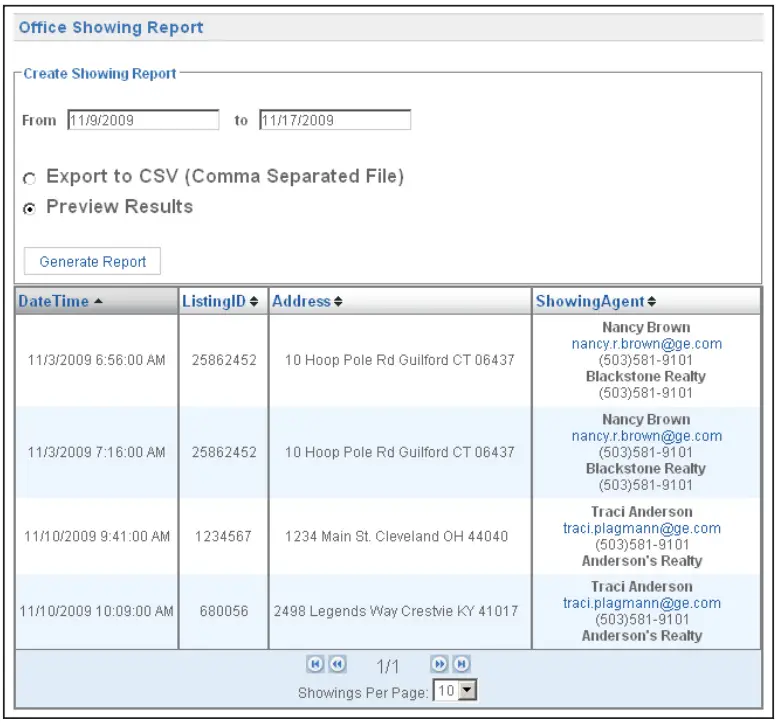
Task: Open nancy.r.brown@ge.com link in 7:16:00 AM row
Action: 647,436
